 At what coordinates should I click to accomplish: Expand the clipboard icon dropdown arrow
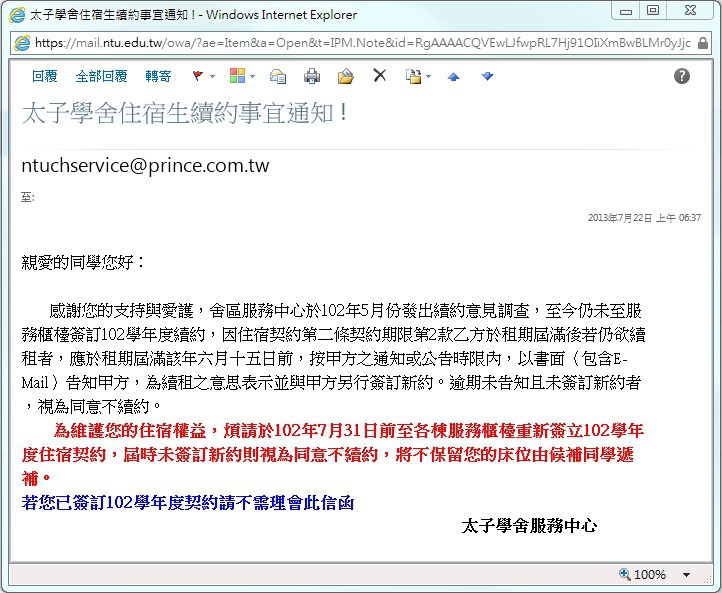pyautogui.click(x=429, y=76)
